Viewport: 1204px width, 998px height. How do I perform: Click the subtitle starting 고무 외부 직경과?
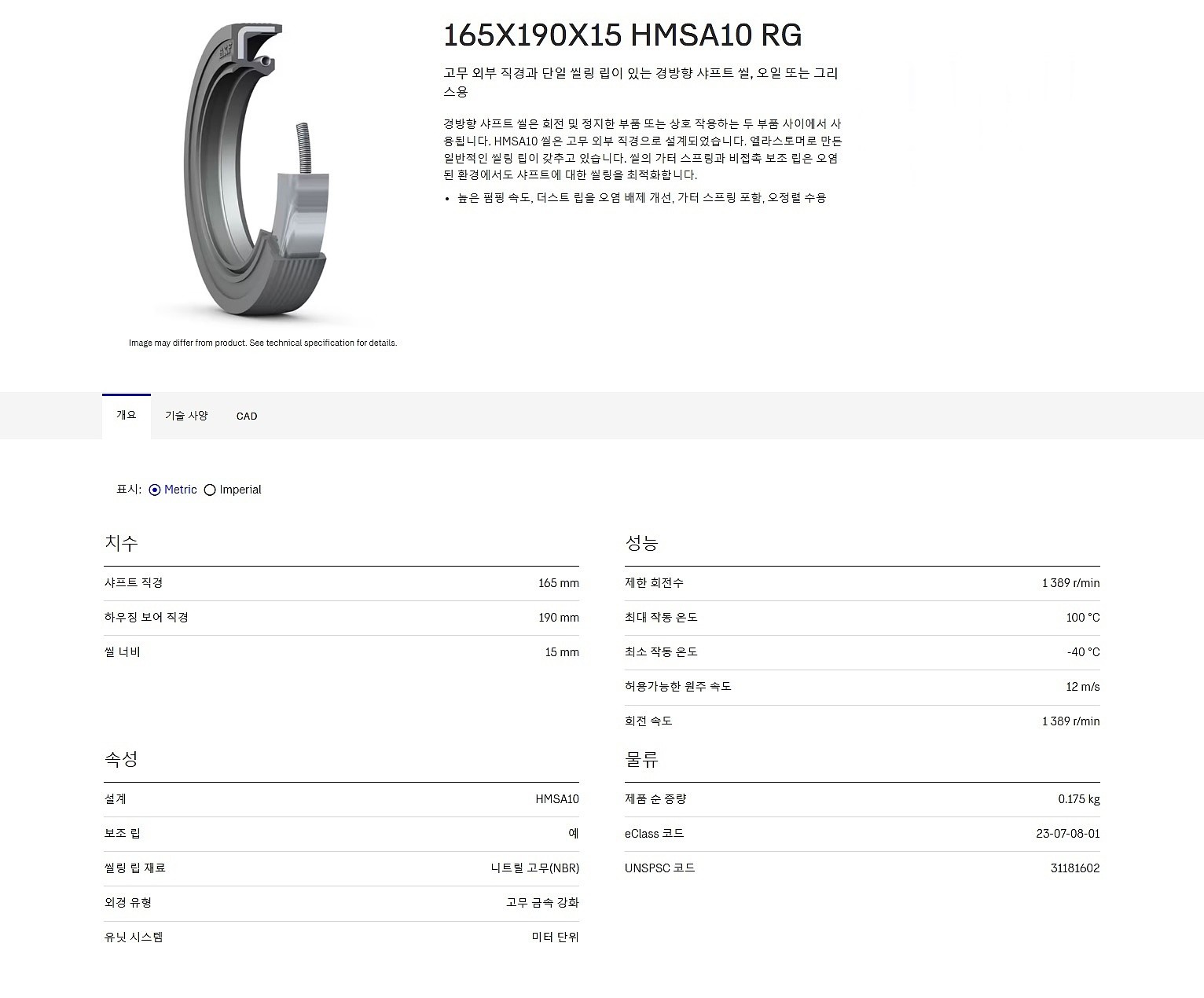click(641, 83)
